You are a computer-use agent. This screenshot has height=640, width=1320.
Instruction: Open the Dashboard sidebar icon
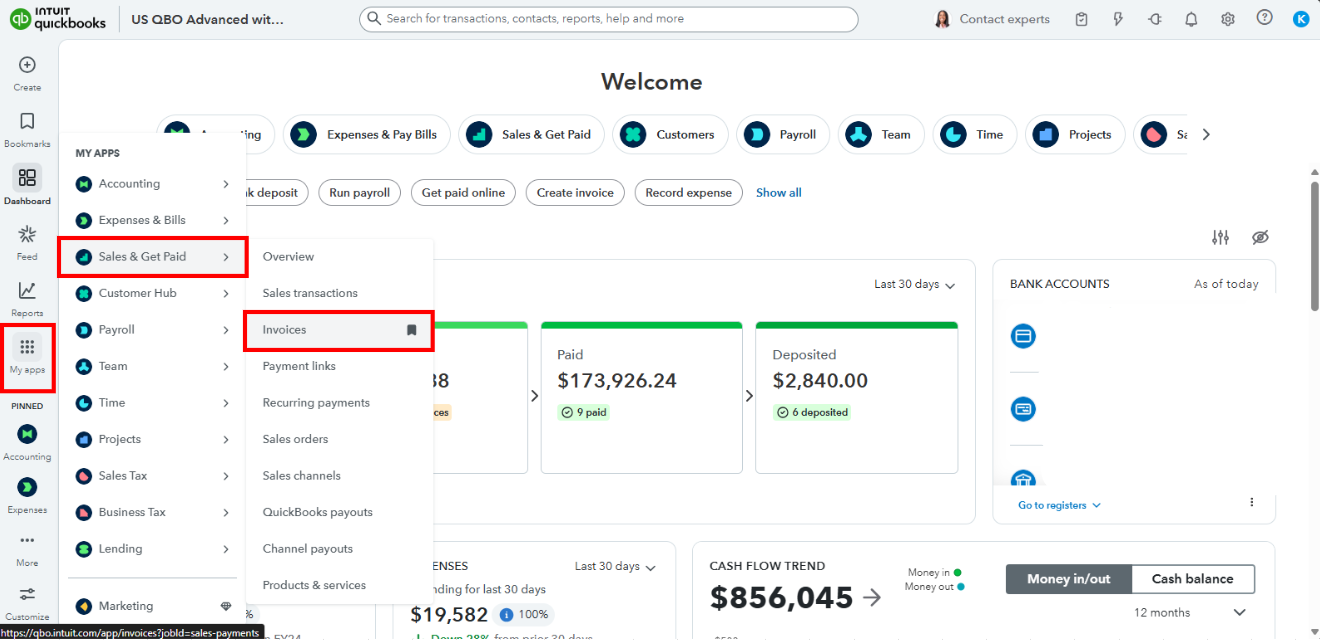[27, 178]
